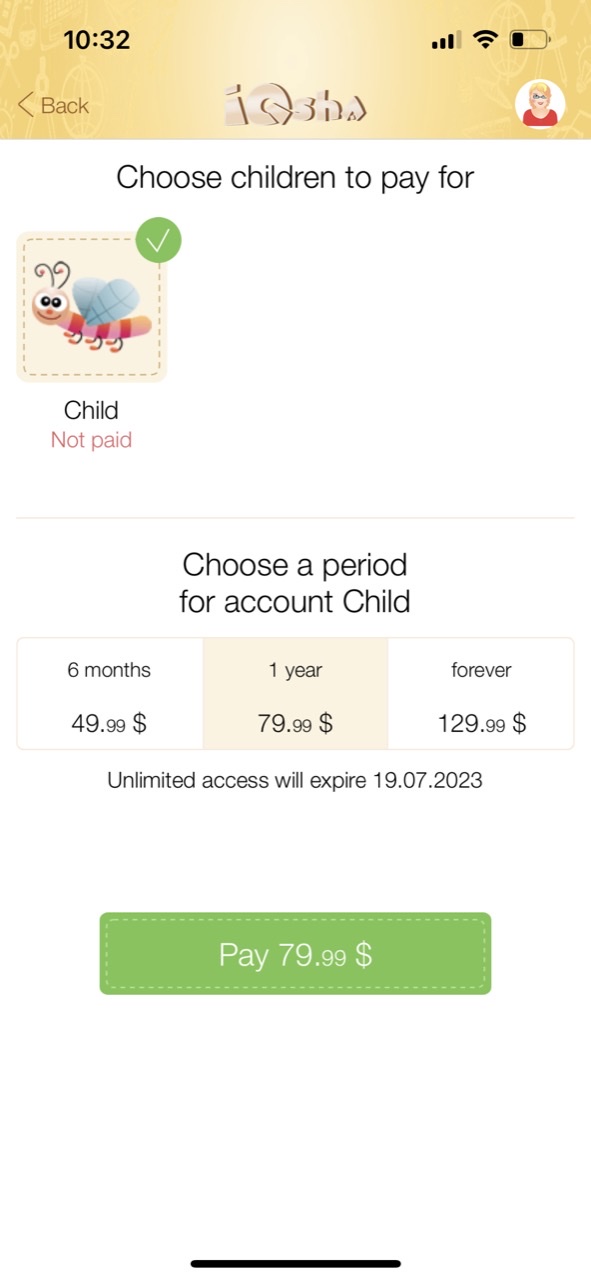The image size is (591, 1280).
Task: Tap the Child name label
Action: click(91, 410)
